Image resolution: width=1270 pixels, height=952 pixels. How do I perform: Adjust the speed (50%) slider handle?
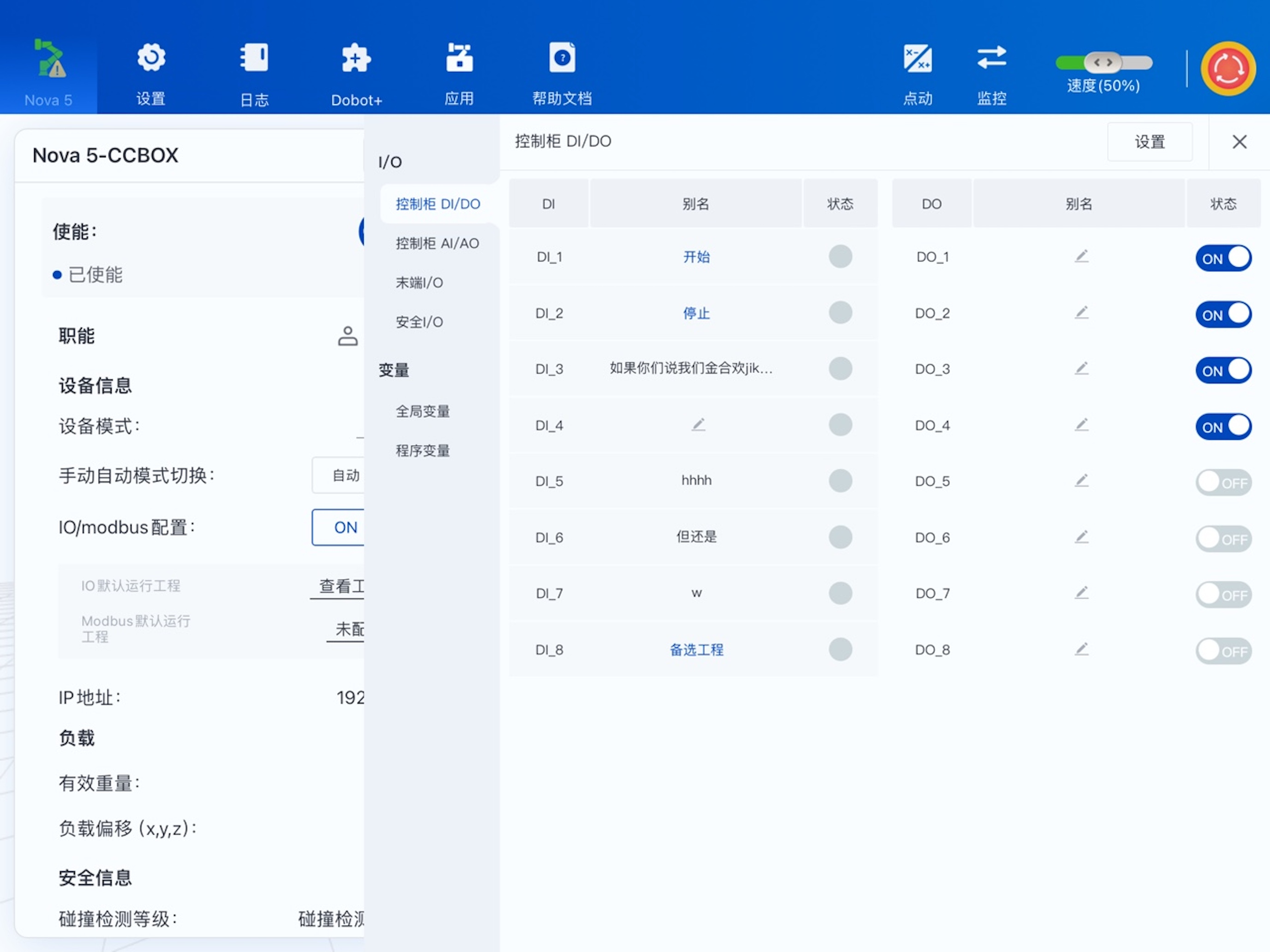(x=1102, y=62)
